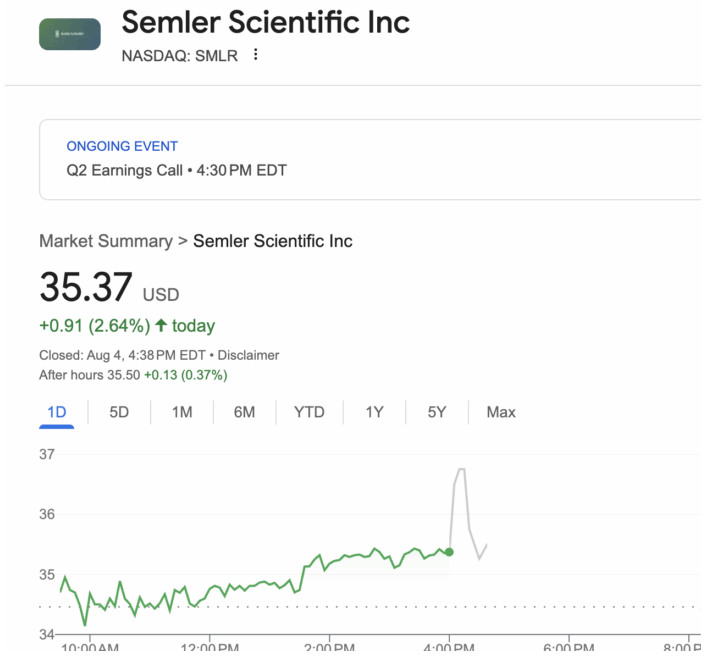The image size is (724, 664).
Task: Open the Q2 Earnings Call event card
Action: 370,159
